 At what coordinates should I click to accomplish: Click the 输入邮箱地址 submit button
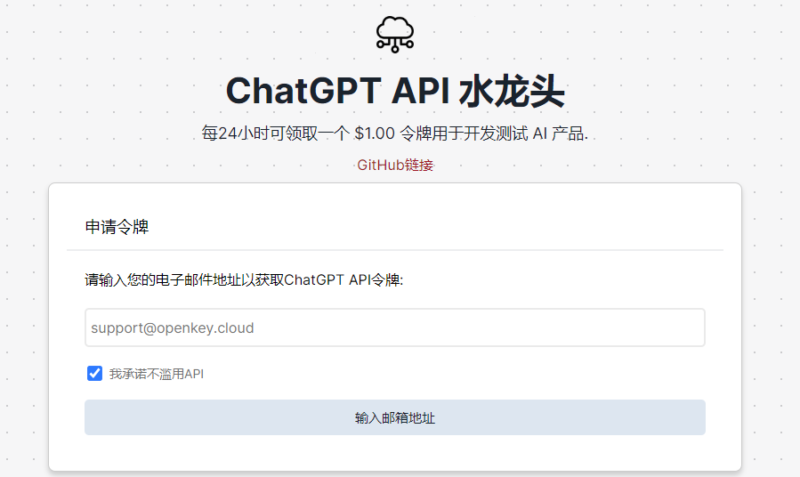pos(395,418)
